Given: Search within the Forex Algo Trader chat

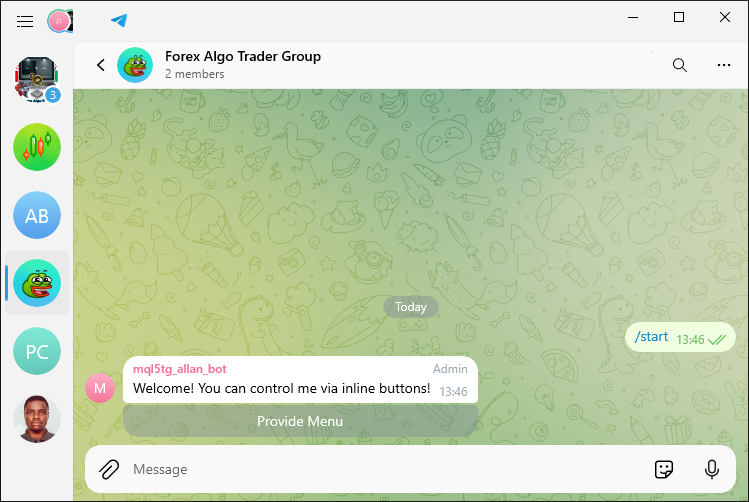Looking at the screenshot, I should click(680, 65).
